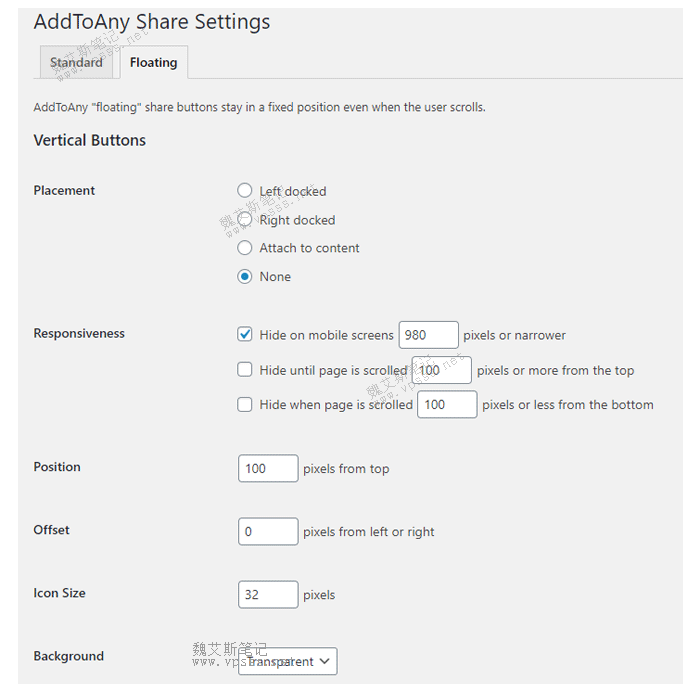Click the None option label
Image resolution: width=700 pixels, height=691 pixels.
pyautogui.click(x=275, y=277)
